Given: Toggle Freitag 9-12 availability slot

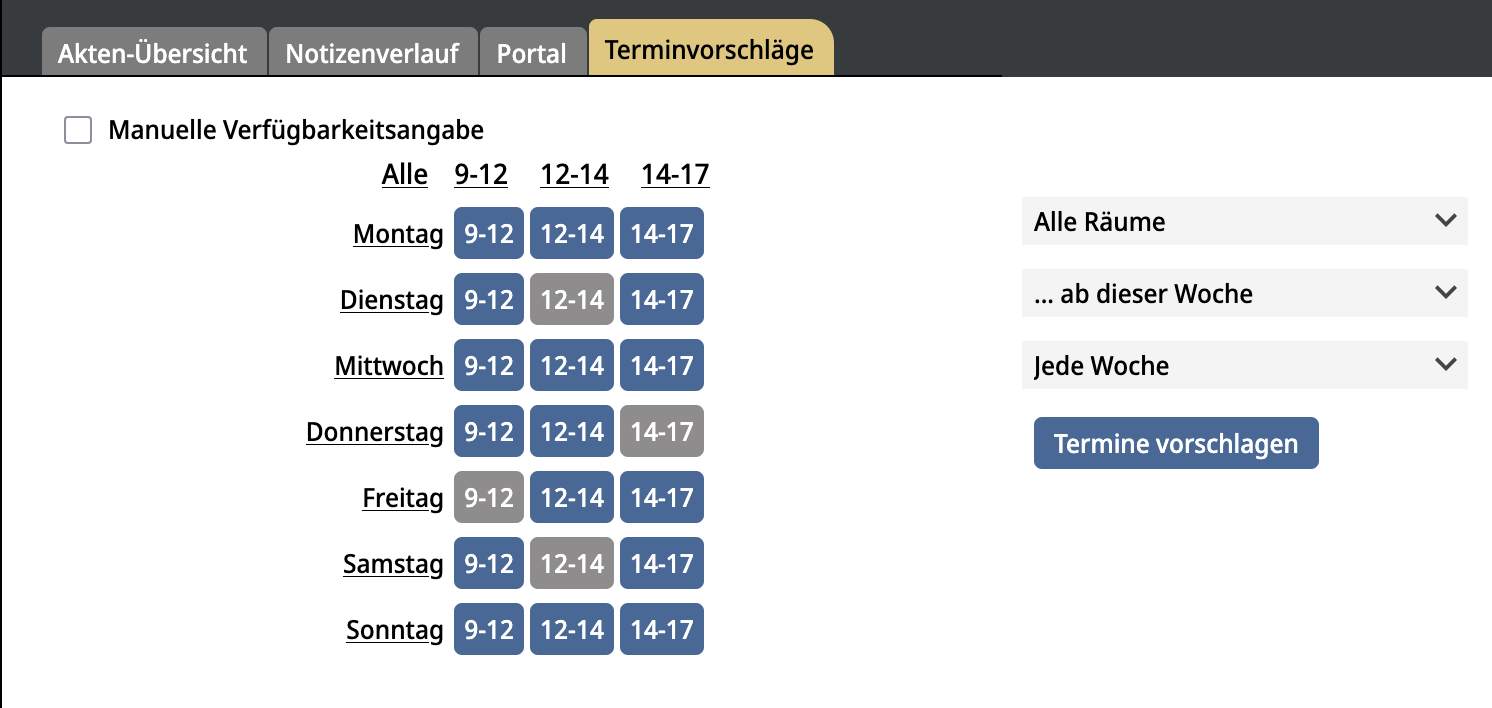Looking at the screenshot, I should pyautogui.click(x=488, y=498).
